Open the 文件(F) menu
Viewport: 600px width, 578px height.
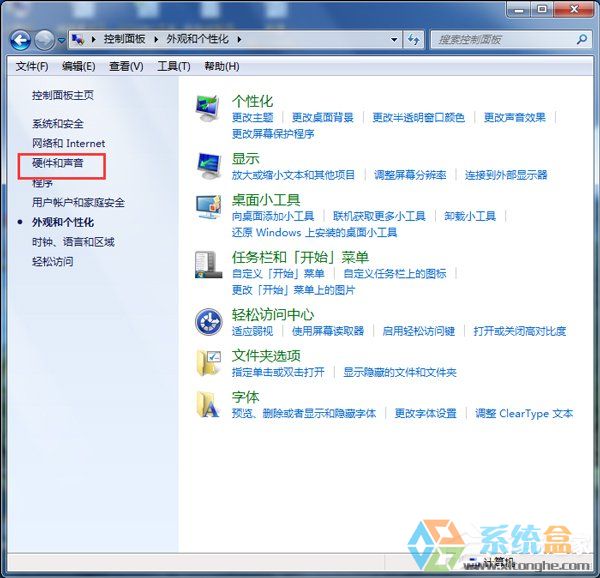tap(32, 67)
